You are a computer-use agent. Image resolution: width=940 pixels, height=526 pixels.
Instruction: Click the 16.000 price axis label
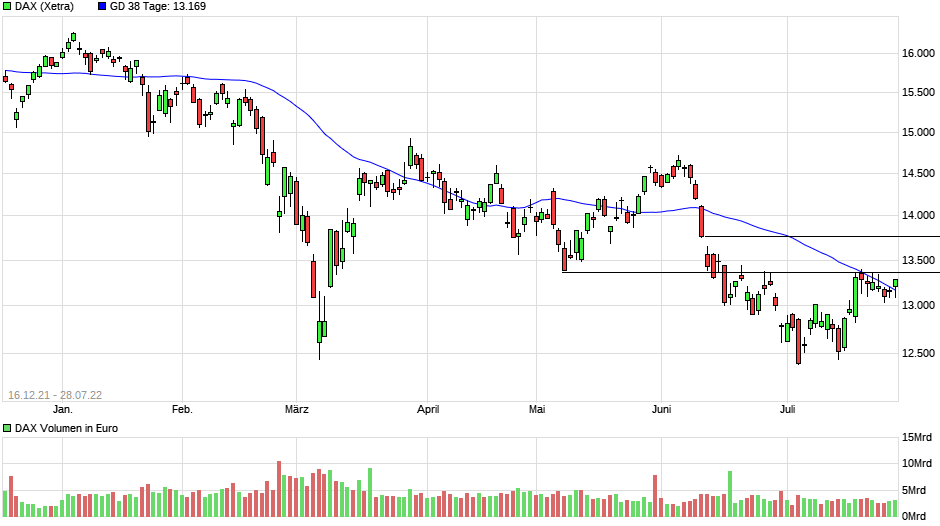[x=919, y=54]
